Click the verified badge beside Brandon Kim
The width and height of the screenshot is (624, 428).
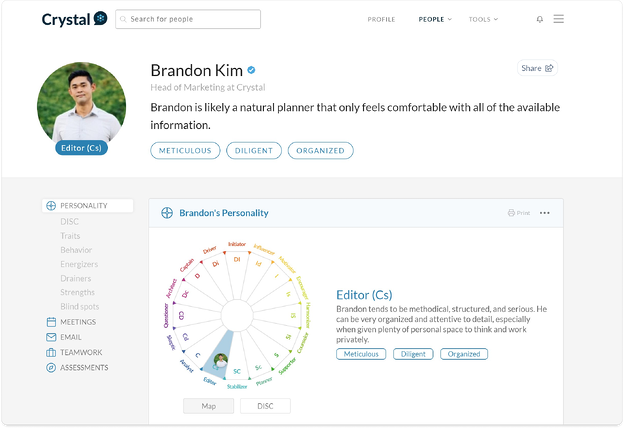pyautogui.click(x=252, y=70)
